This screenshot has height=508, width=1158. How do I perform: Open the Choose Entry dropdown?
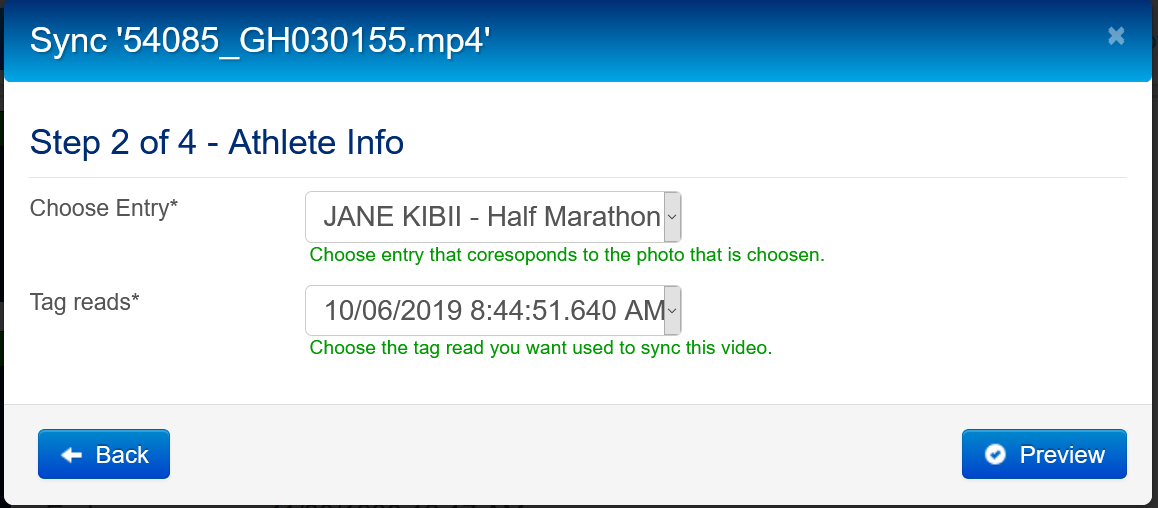[x=492, y=217]
